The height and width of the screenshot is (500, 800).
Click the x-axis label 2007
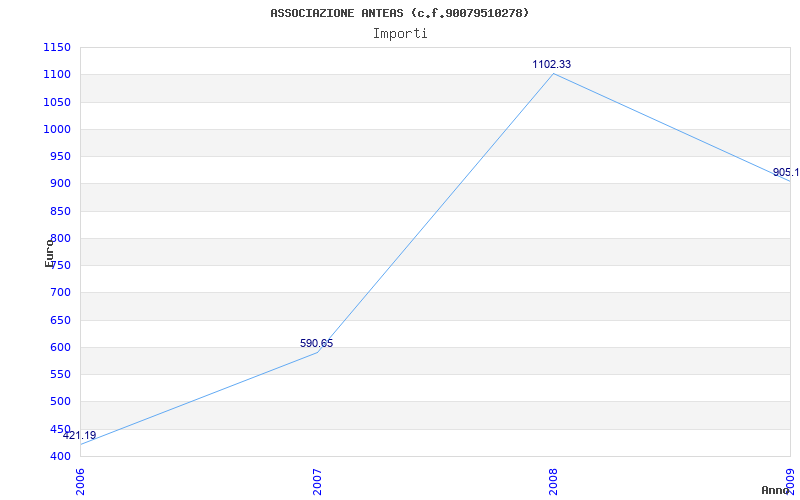pyautogui.click(x=317, y=482)
